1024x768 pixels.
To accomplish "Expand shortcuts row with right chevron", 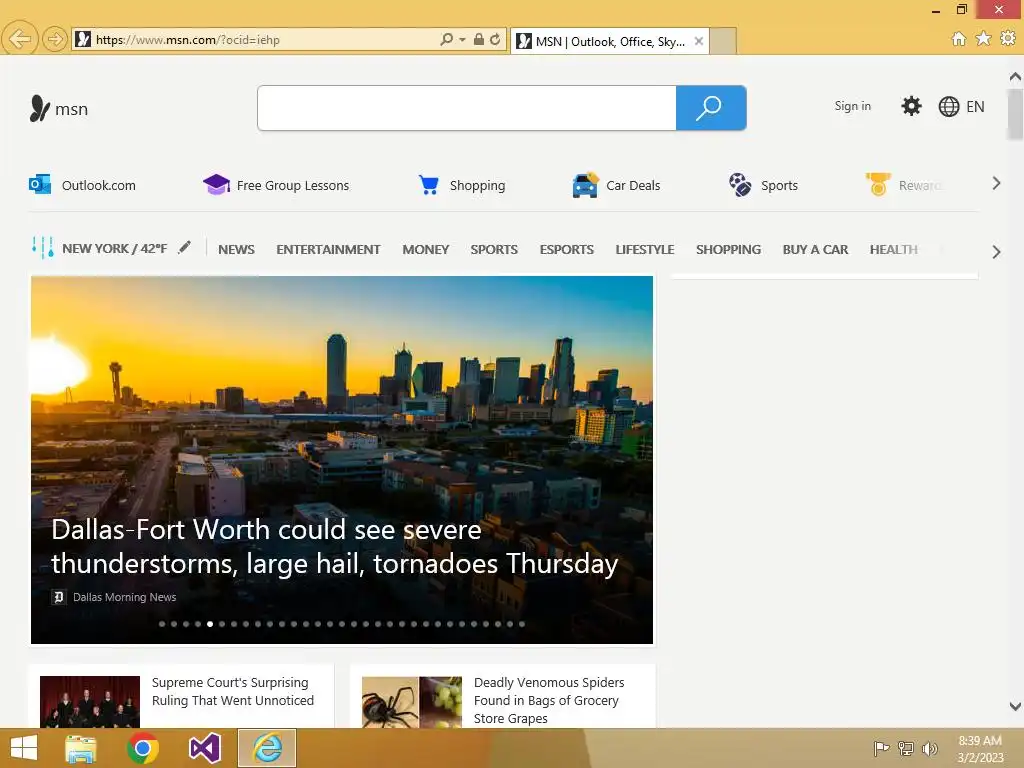I will [996, 184].
